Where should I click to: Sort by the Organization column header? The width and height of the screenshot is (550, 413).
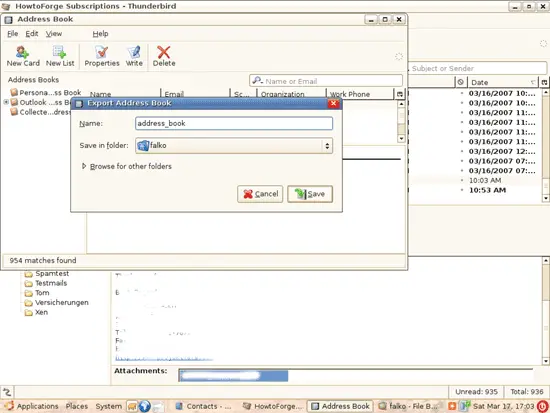tap(291, 94)
